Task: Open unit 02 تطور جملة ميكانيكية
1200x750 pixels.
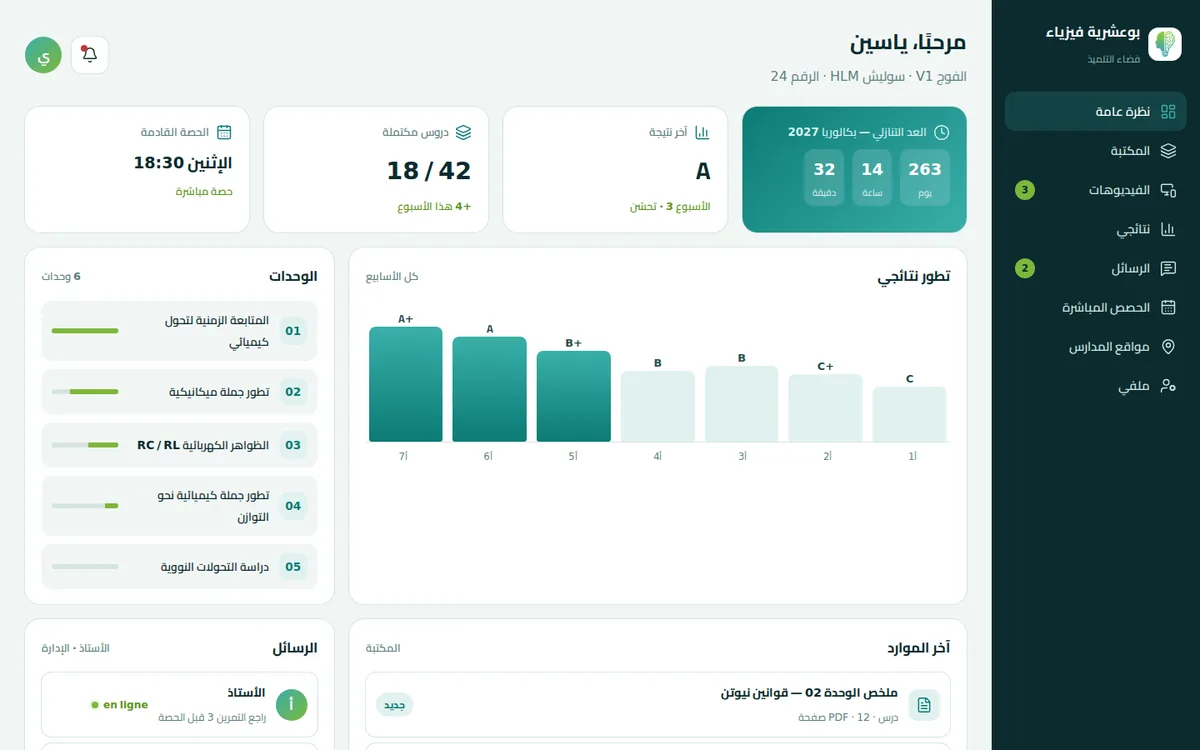Action: 179,392
